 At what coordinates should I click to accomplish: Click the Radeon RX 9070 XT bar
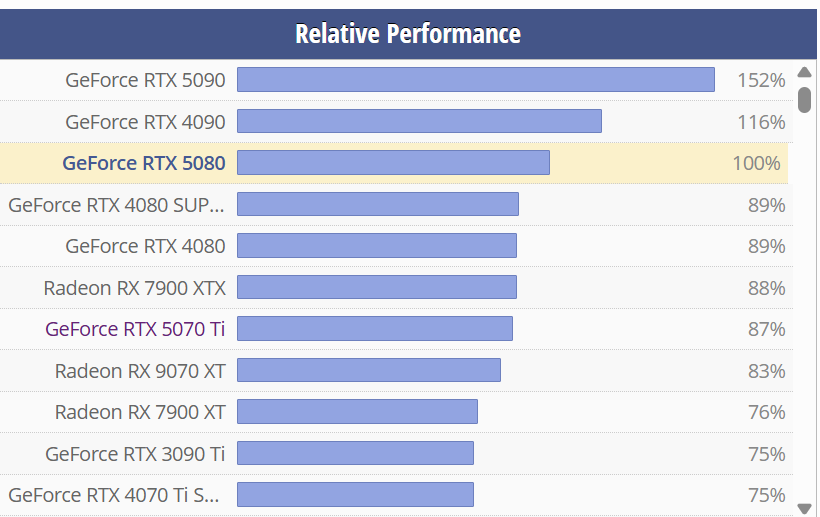(x=368, y=371)
